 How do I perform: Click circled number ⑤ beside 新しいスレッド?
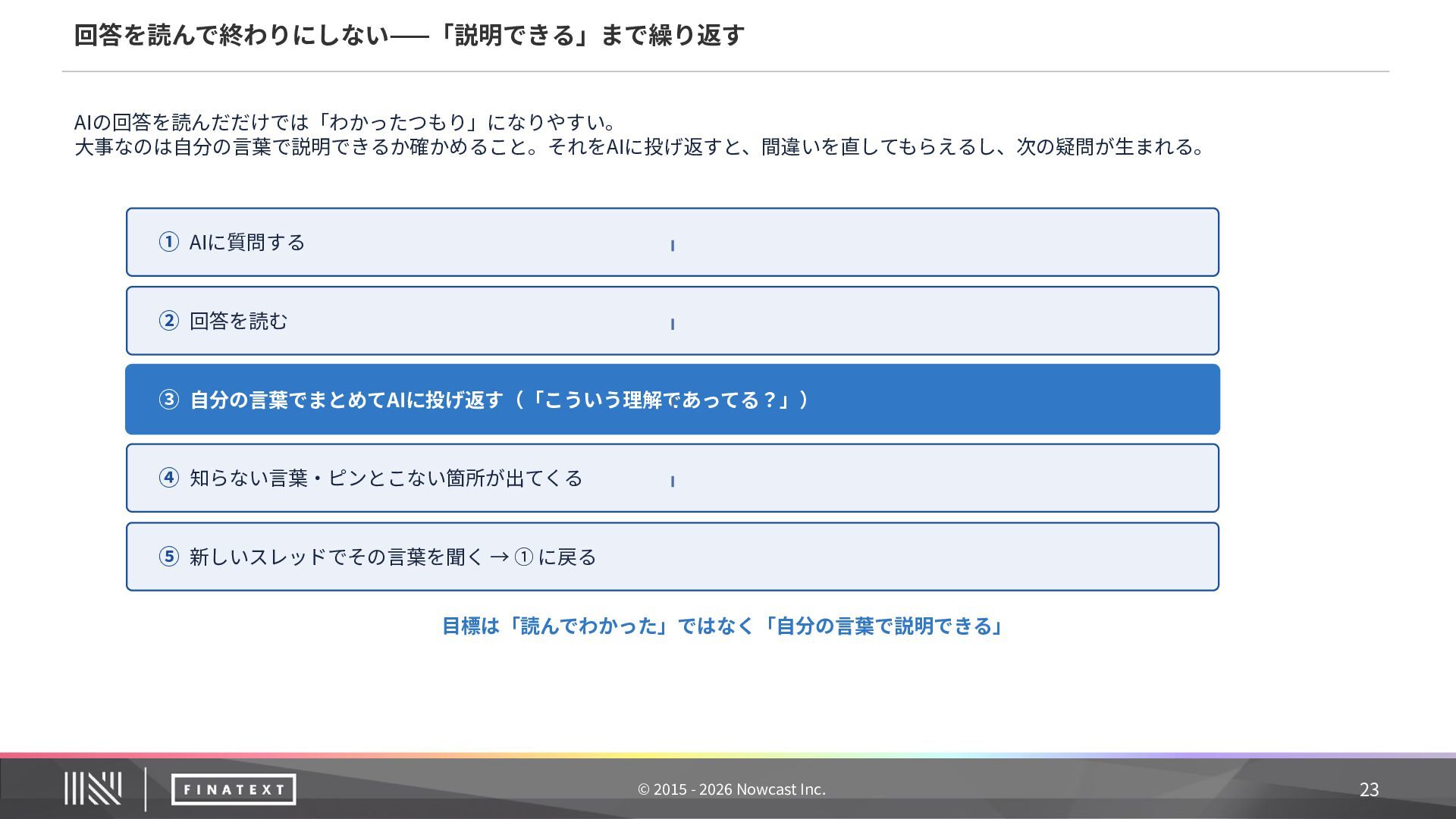pyautogui.click(x=168, y=557)
